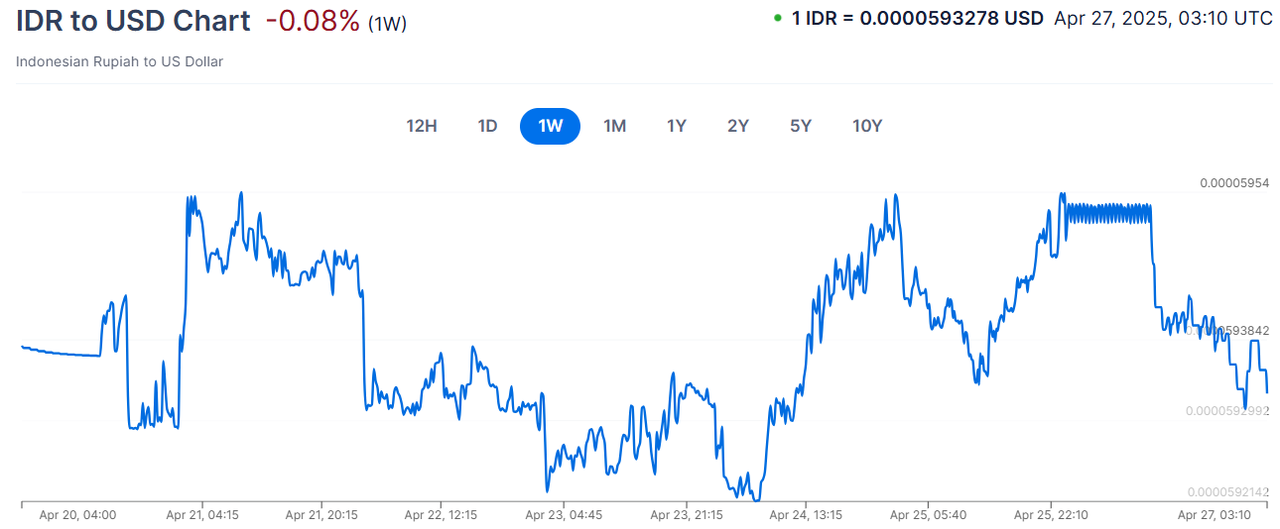Click the 0.00005954 price axis label
1280x529 pixels.
tap(1234, 183)
